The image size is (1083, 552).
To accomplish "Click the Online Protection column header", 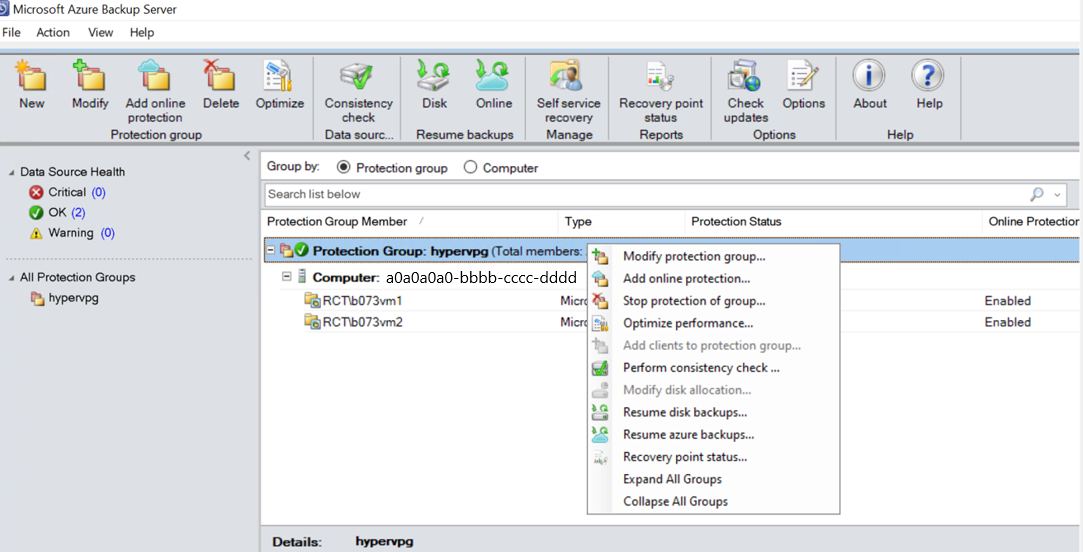I will pos(1032,222).
